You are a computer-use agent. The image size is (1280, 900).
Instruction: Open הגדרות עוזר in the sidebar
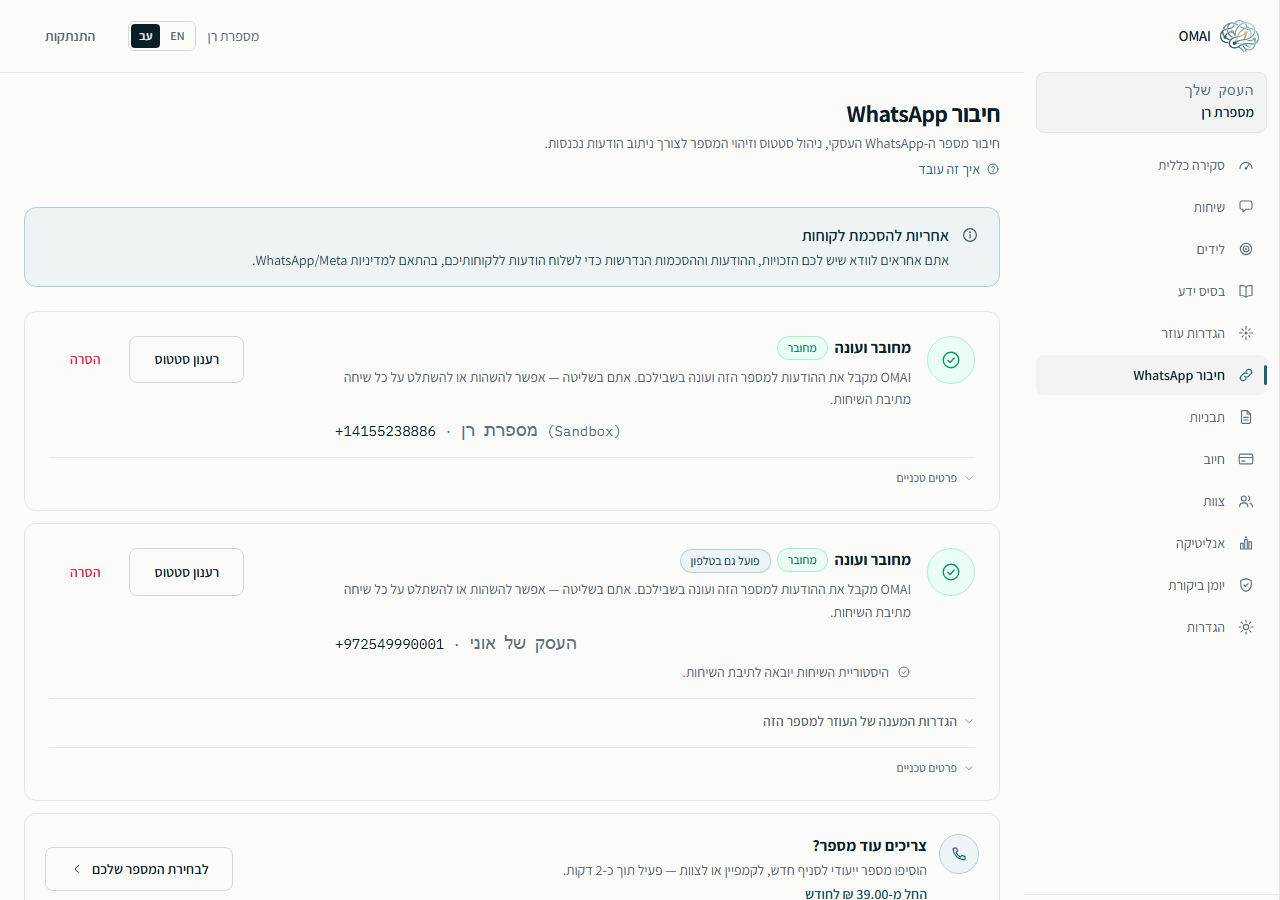(x=1151, y=333)
